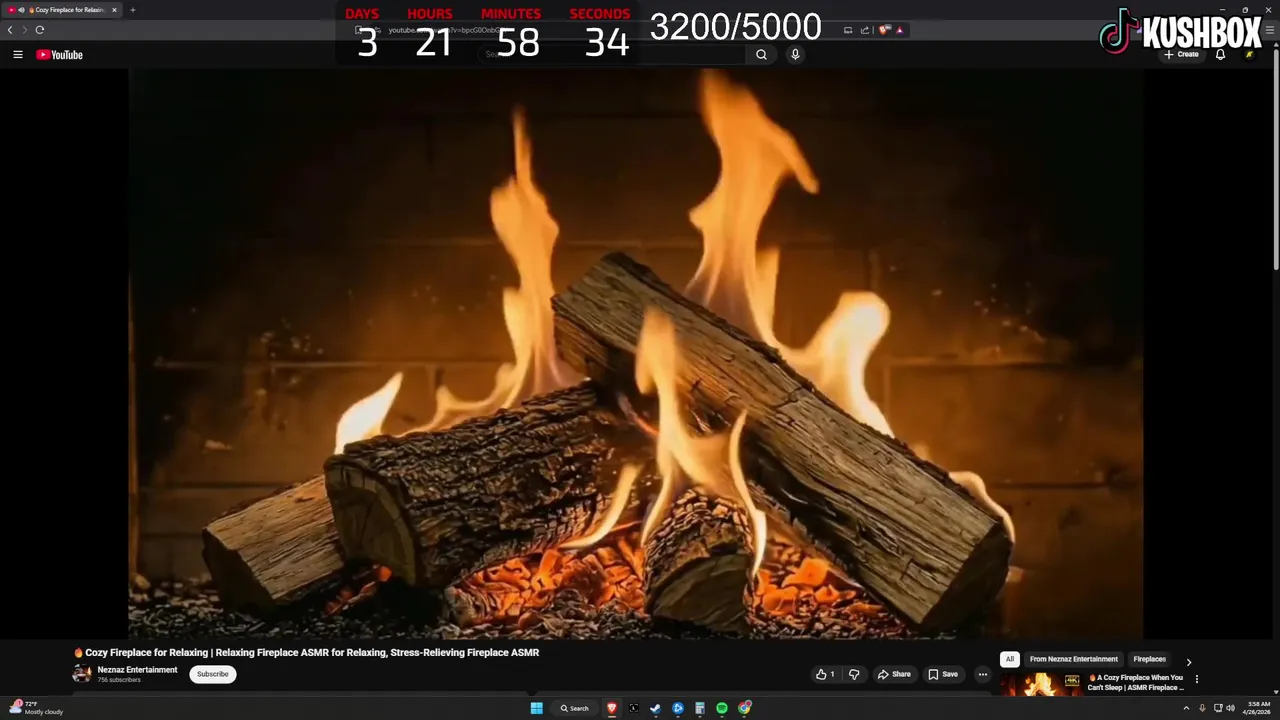Open the YouTube guide hamburger menu

18,55
